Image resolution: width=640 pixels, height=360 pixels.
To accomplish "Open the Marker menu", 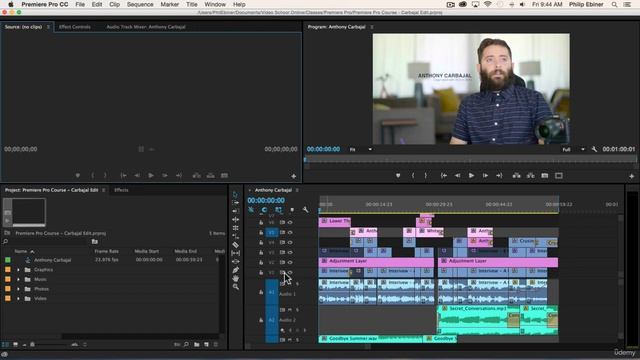I will coord(169,4).
